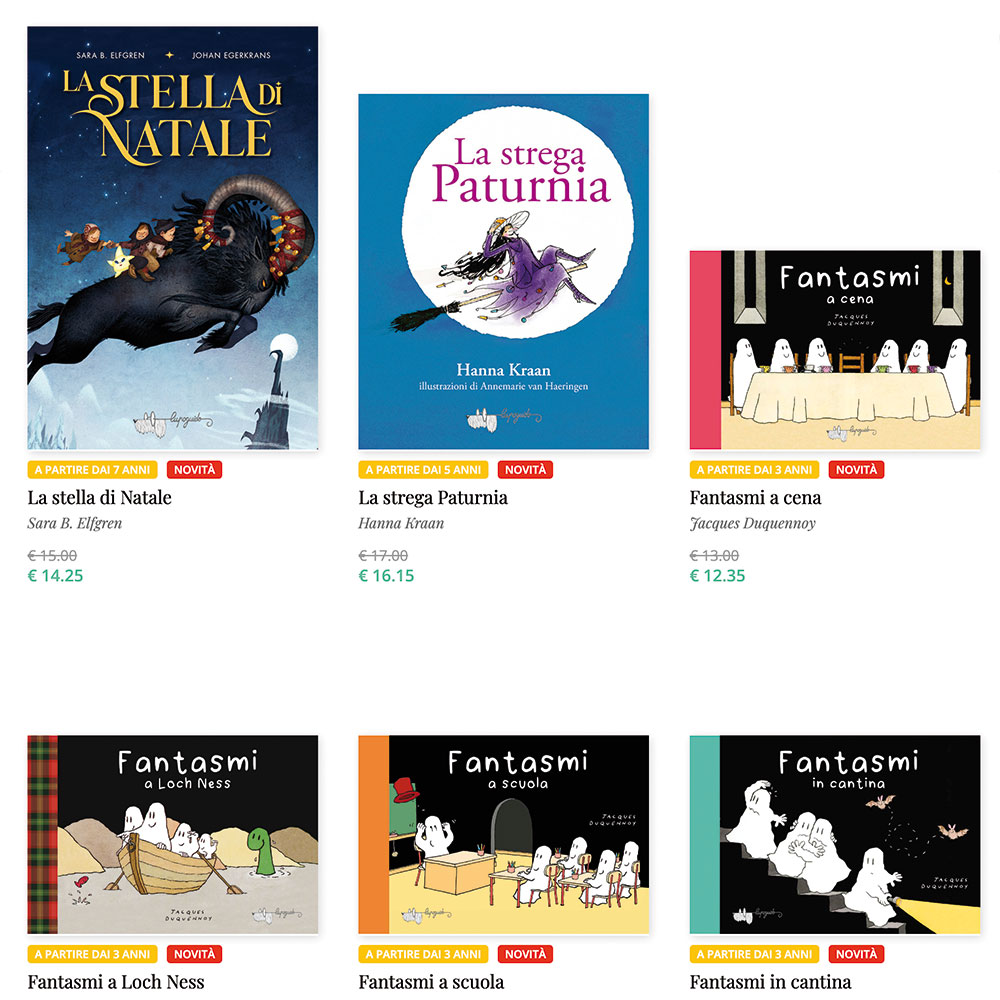This screenshot has height=1000, width=1000.
Task: Click the 'La strega Paturnia' title link
Action: (433, 497)
